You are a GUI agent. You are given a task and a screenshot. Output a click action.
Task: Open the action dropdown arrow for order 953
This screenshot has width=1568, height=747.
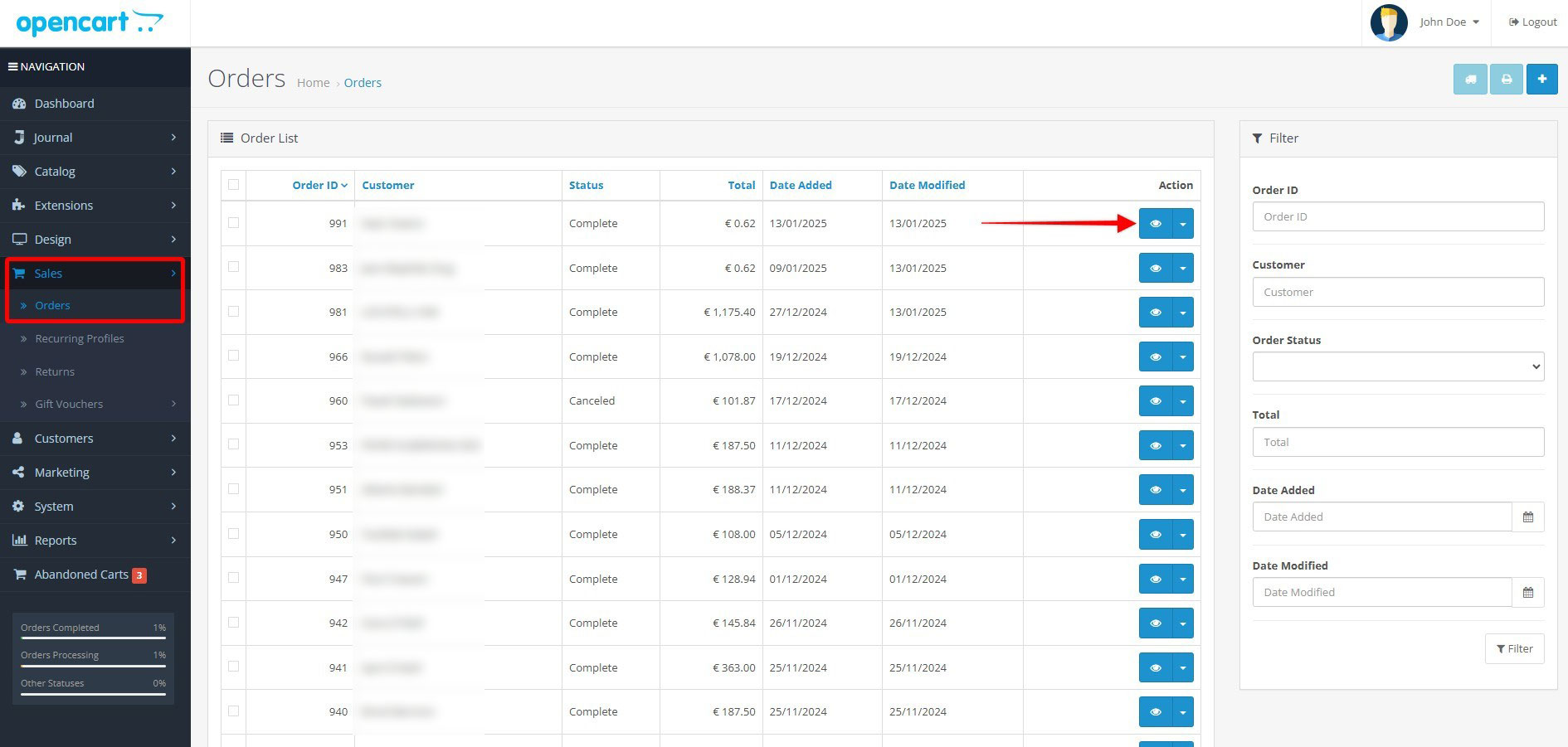pos(1183,445)
